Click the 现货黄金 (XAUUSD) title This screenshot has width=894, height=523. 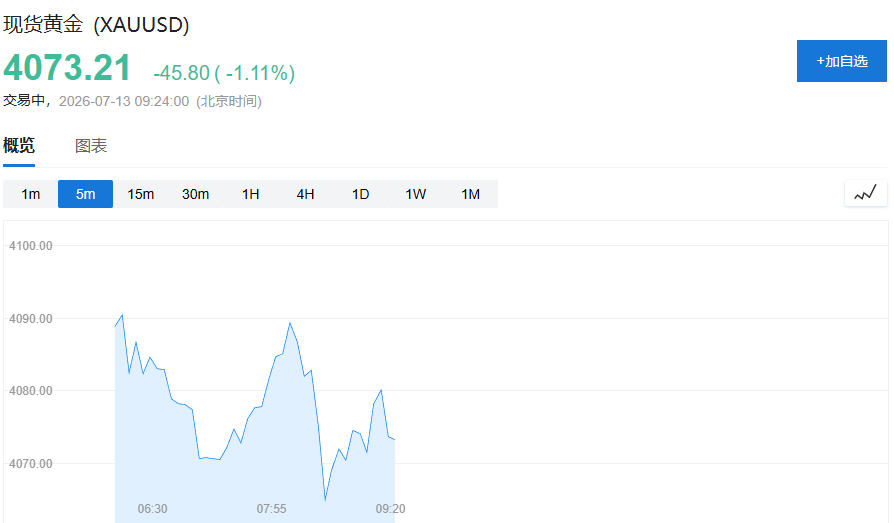click(96, 25)
